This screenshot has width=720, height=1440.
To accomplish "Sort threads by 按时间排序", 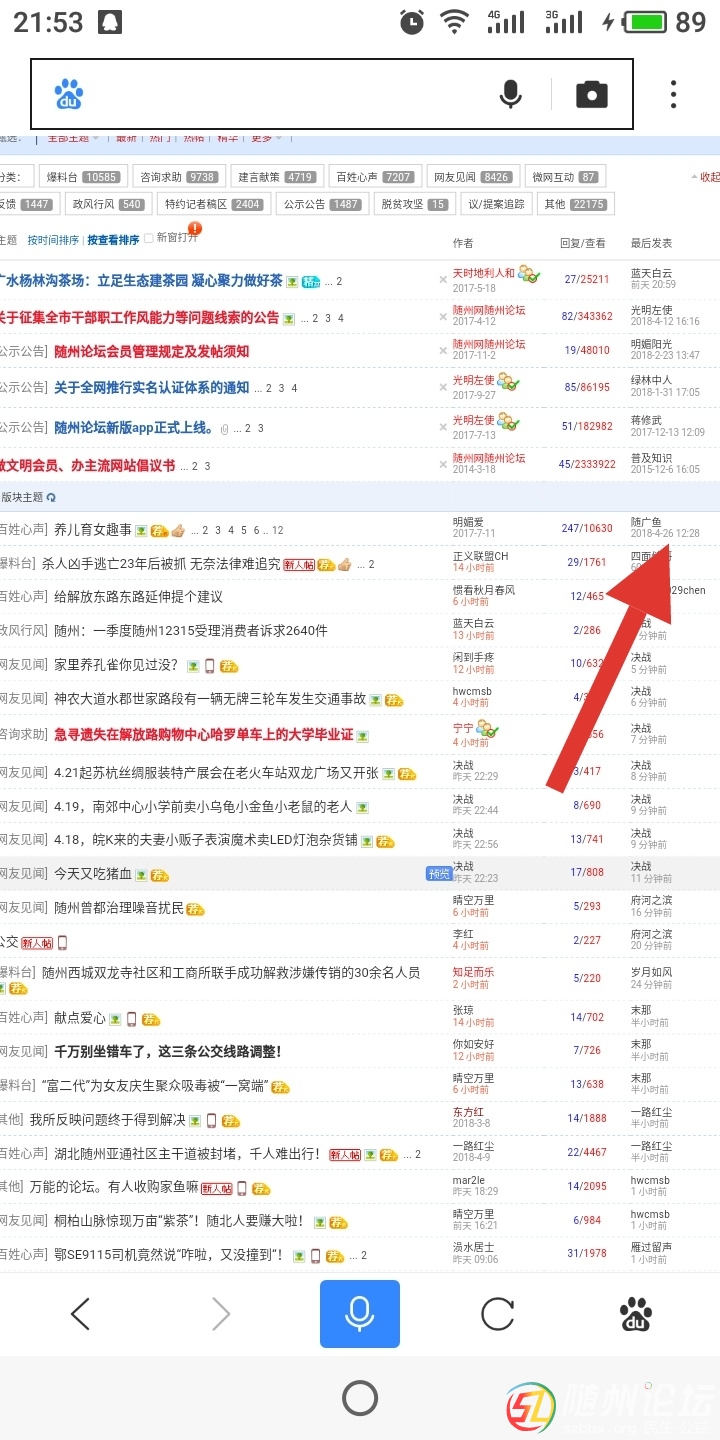I will (53, 240).
